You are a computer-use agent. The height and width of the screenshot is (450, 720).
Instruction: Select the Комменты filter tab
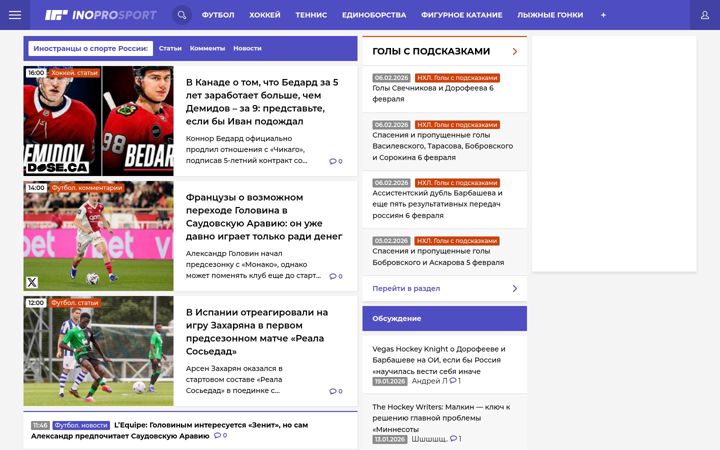click(x=208, y=48)
